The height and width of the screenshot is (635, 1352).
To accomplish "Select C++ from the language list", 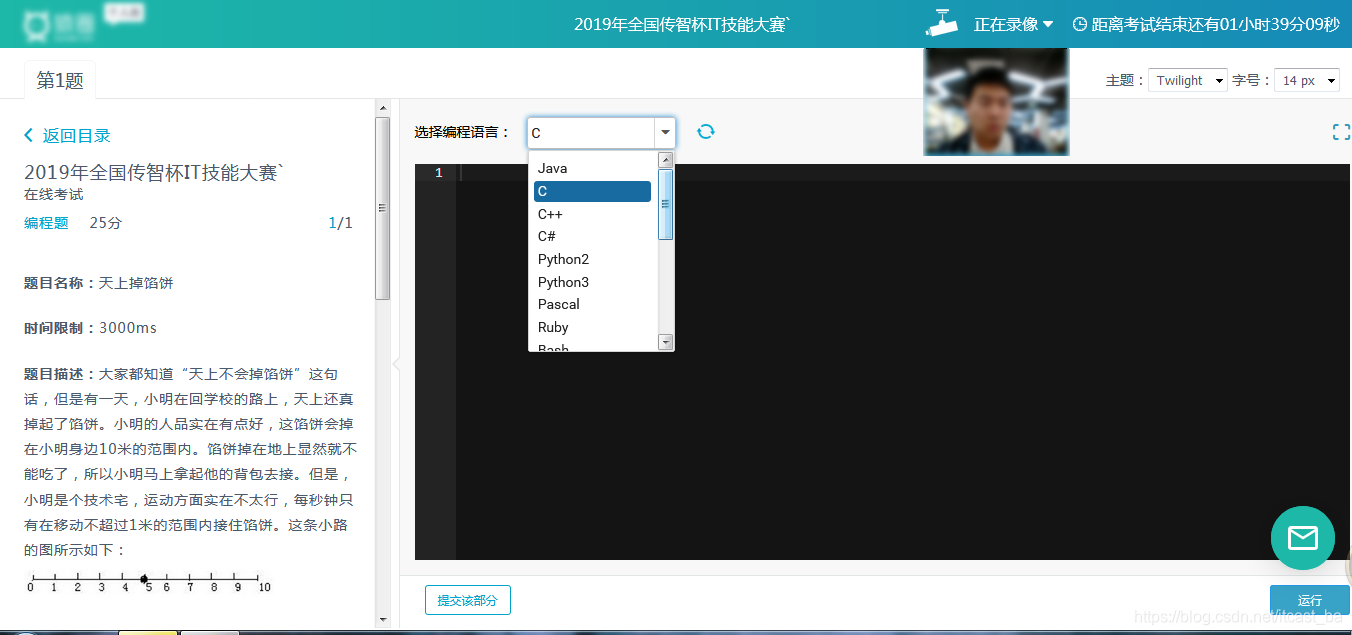I will coord(551,213).
